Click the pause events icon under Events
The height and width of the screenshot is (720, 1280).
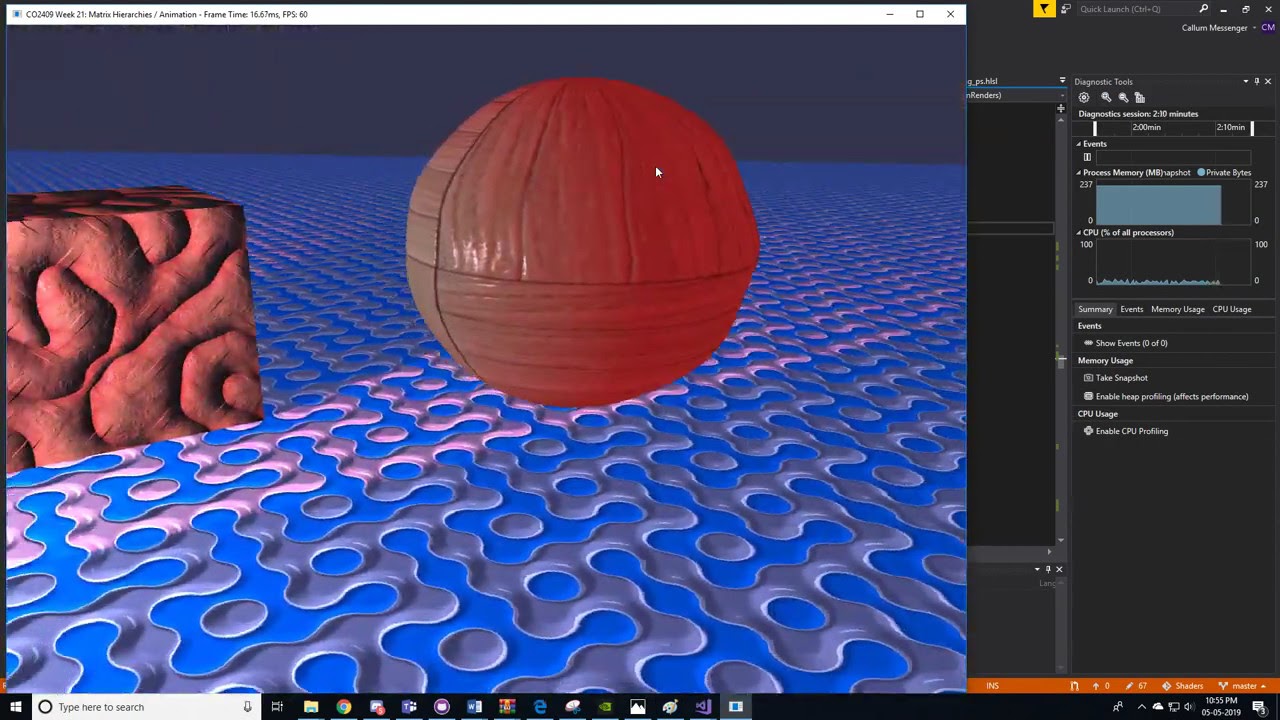pos(1087,157)
